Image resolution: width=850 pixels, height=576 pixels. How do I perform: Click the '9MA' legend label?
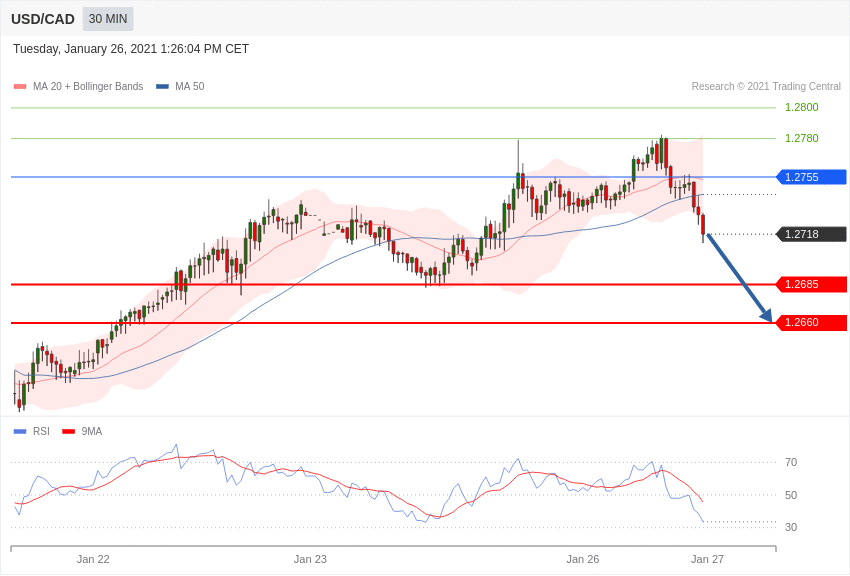[92, 431]
